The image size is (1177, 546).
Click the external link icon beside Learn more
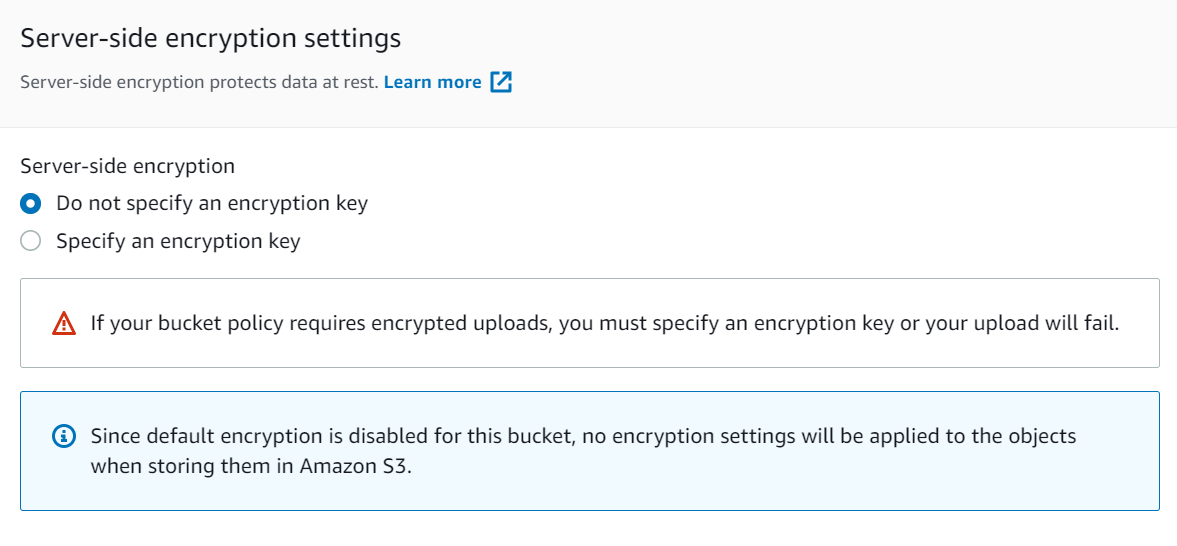click(501, 82)
